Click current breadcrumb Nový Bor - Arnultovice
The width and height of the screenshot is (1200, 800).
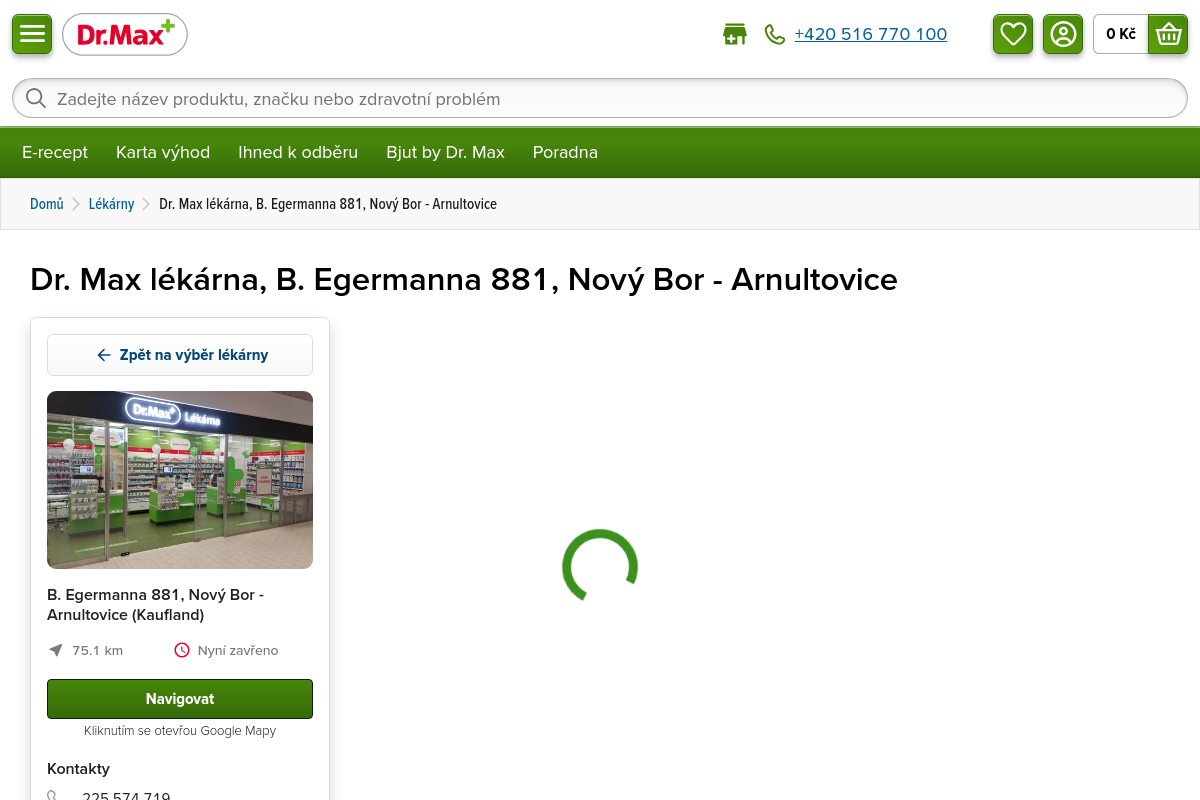328,204
